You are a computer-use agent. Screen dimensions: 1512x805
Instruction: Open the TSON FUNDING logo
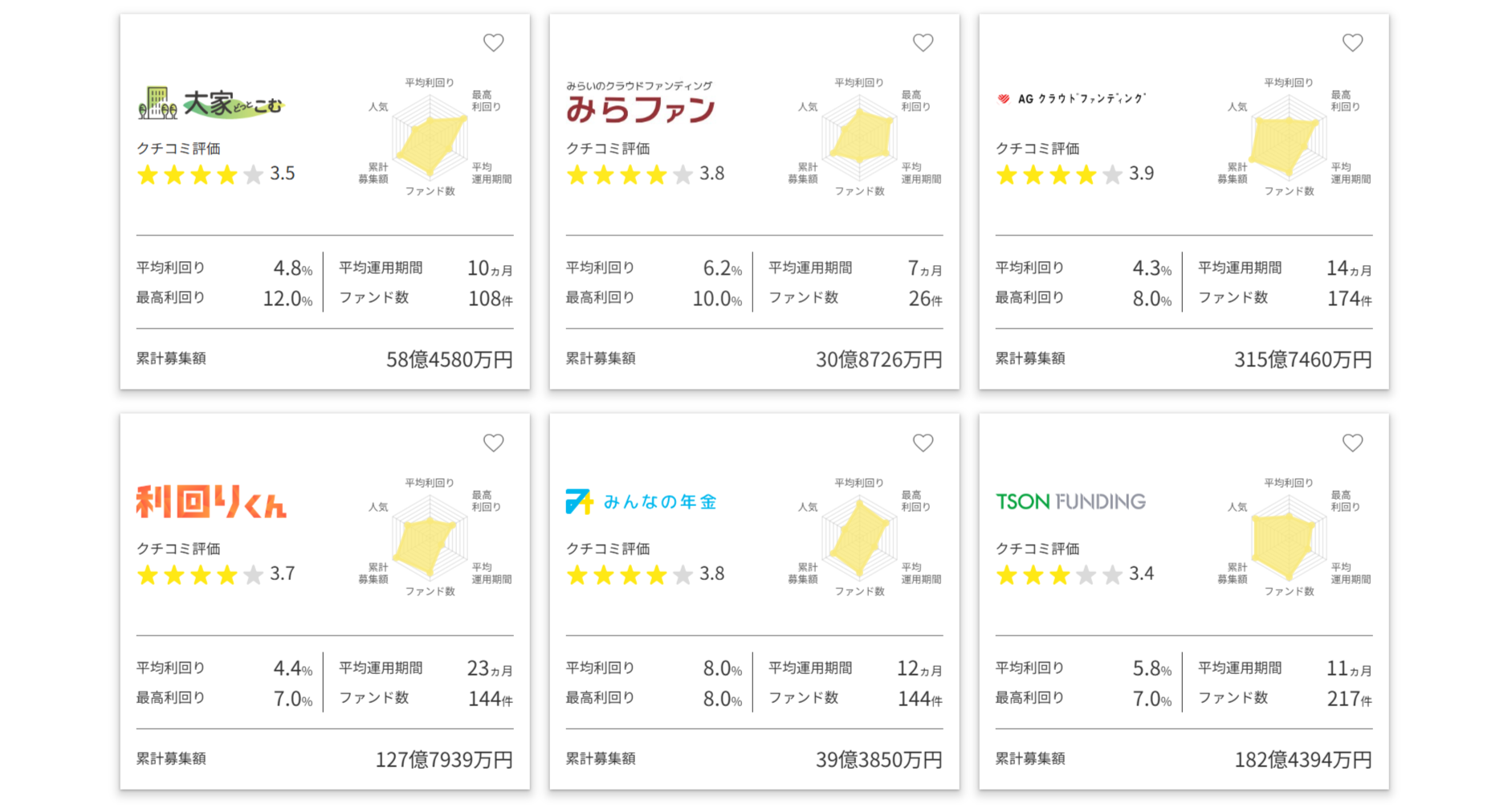[1070, 502]
